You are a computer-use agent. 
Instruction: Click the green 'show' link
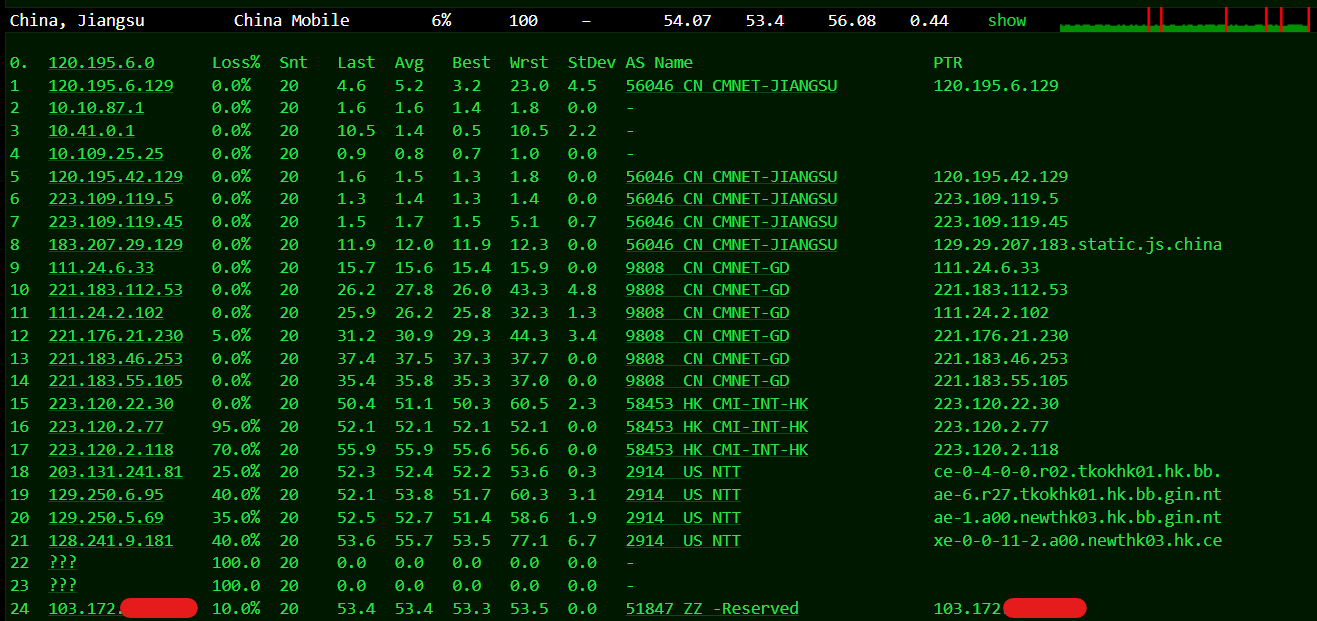(x=1007, y=20)
